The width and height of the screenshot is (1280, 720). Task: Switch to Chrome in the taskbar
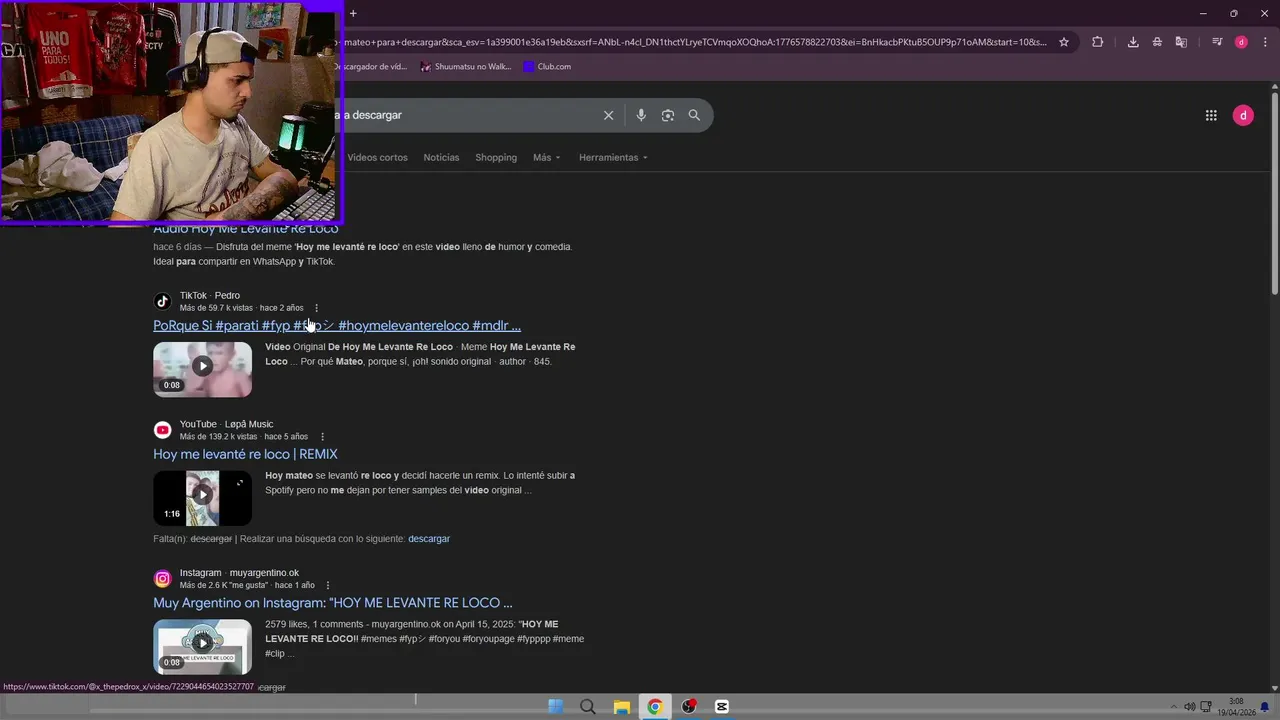pos(655,707)
